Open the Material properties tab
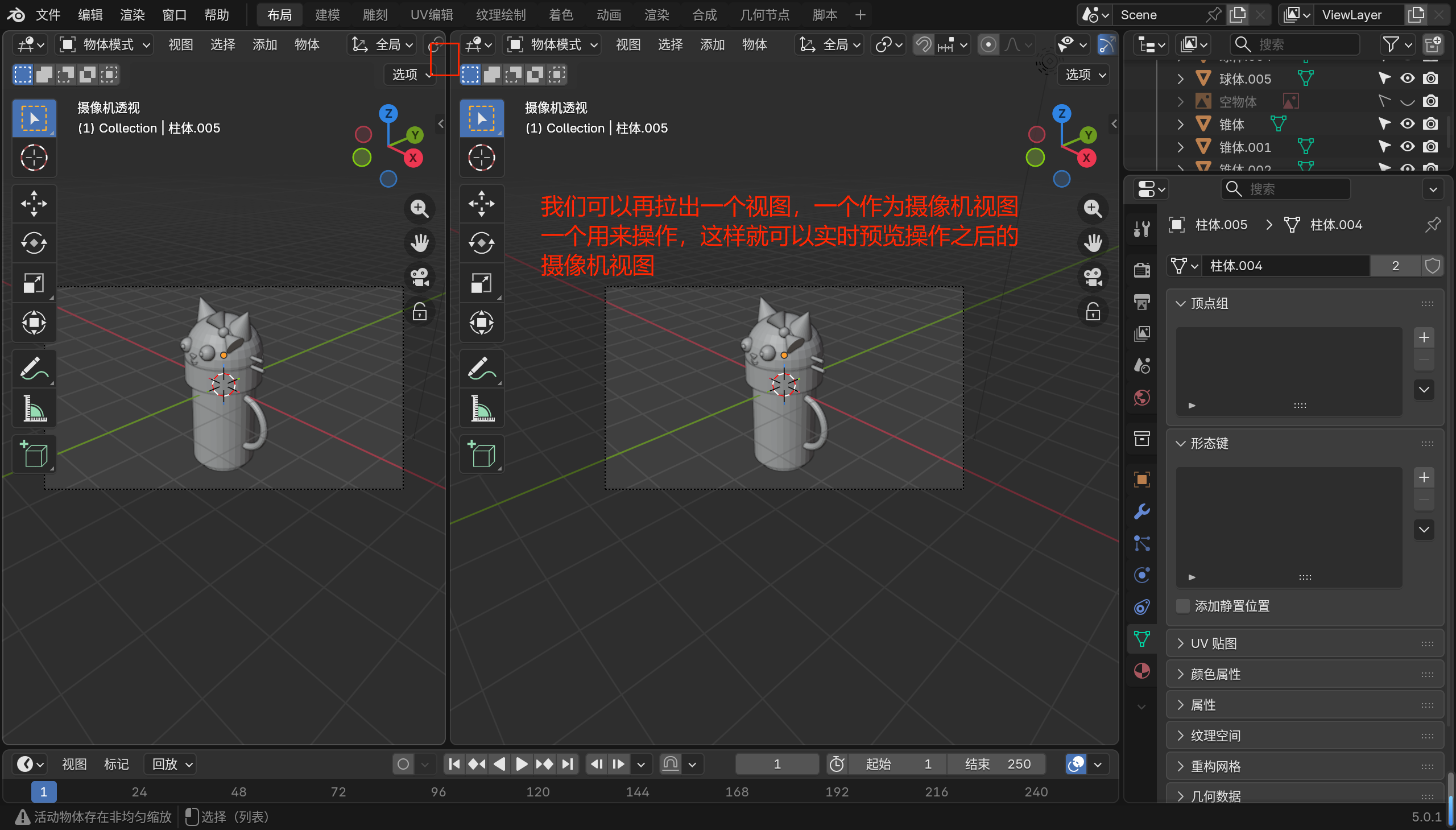The width and height of the screenshot is (1456, 830). (x=1141, y=671)
